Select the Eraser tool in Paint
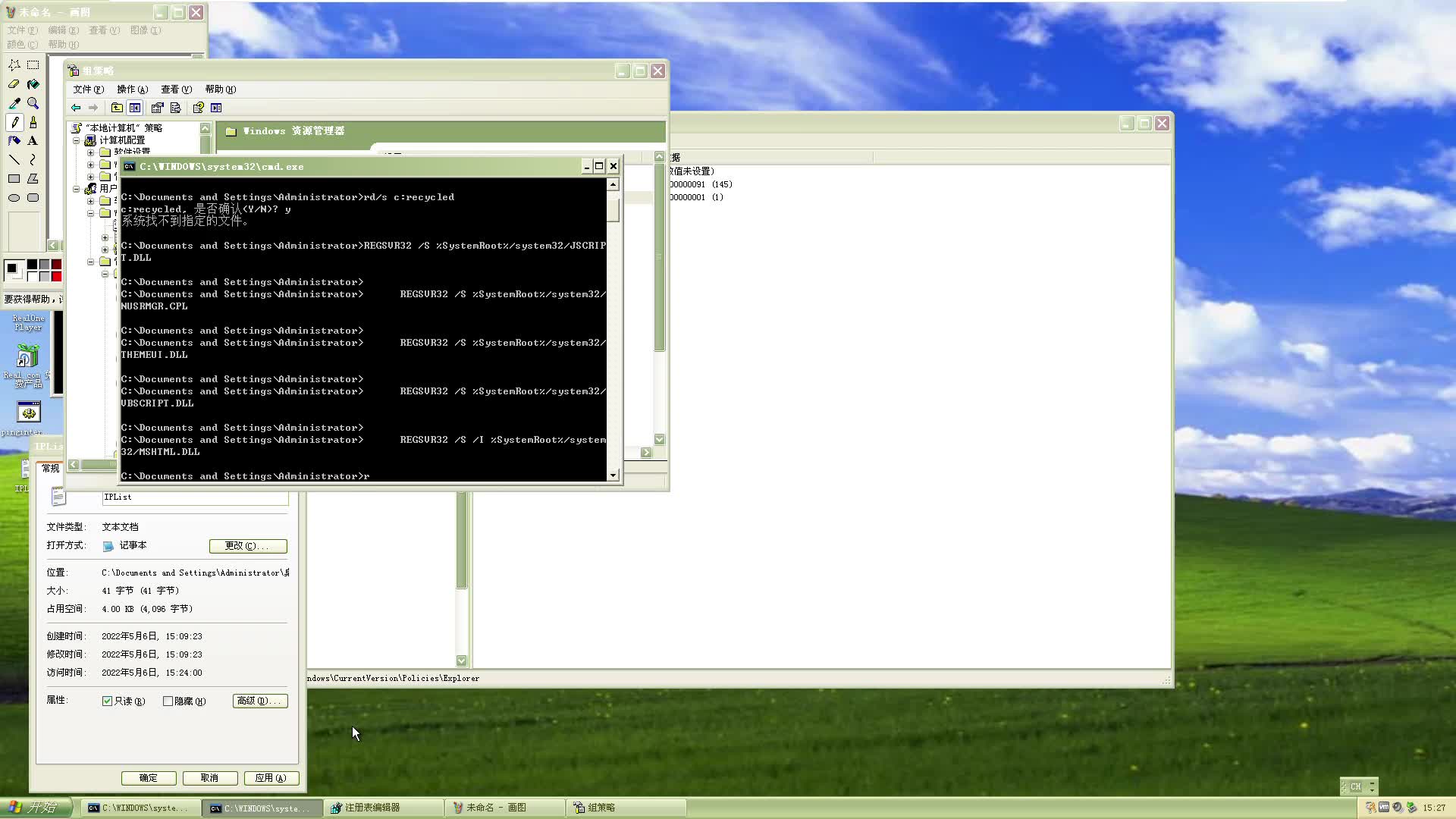 click(14, 84)
